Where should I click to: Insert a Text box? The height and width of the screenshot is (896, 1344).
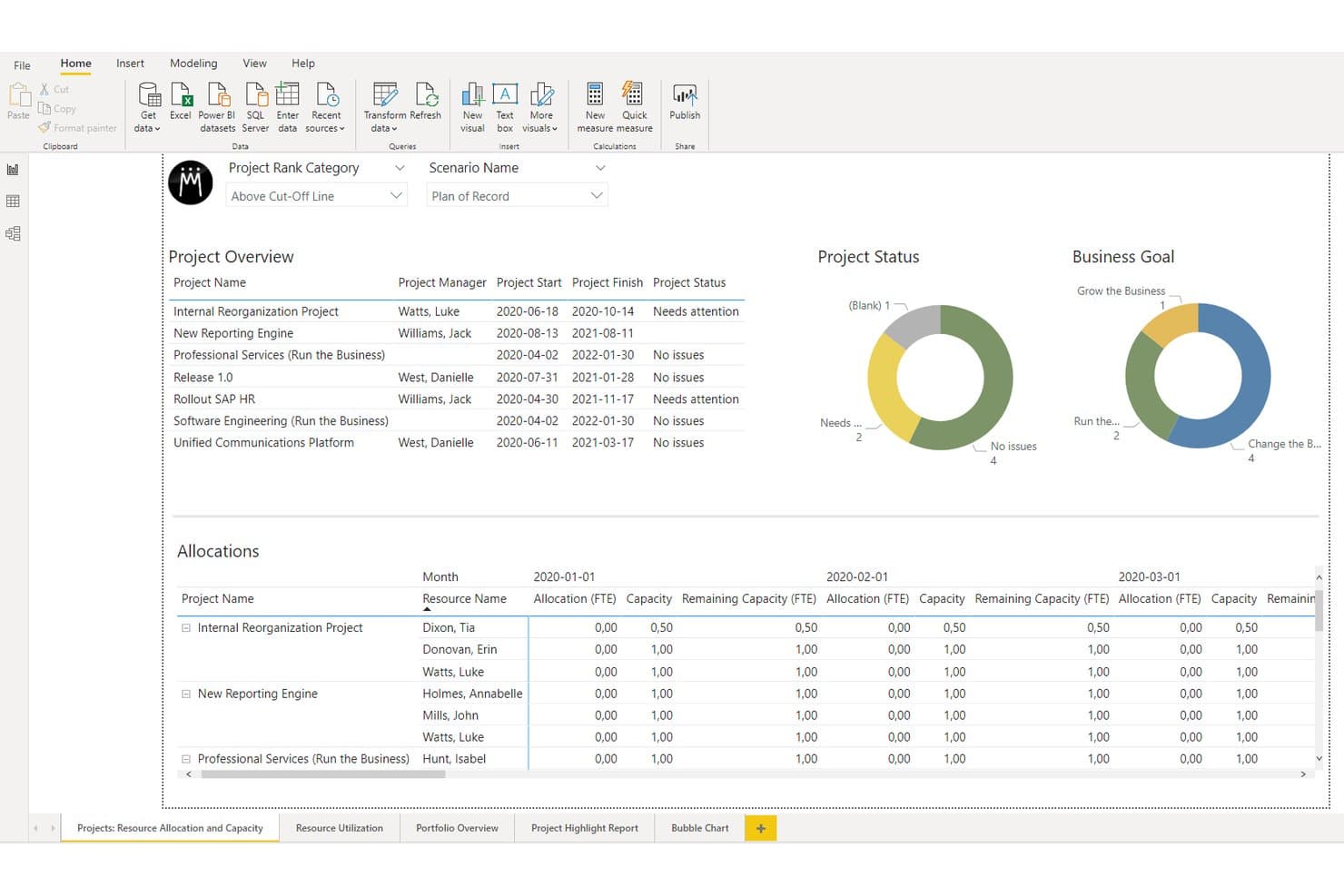(505, 107)
